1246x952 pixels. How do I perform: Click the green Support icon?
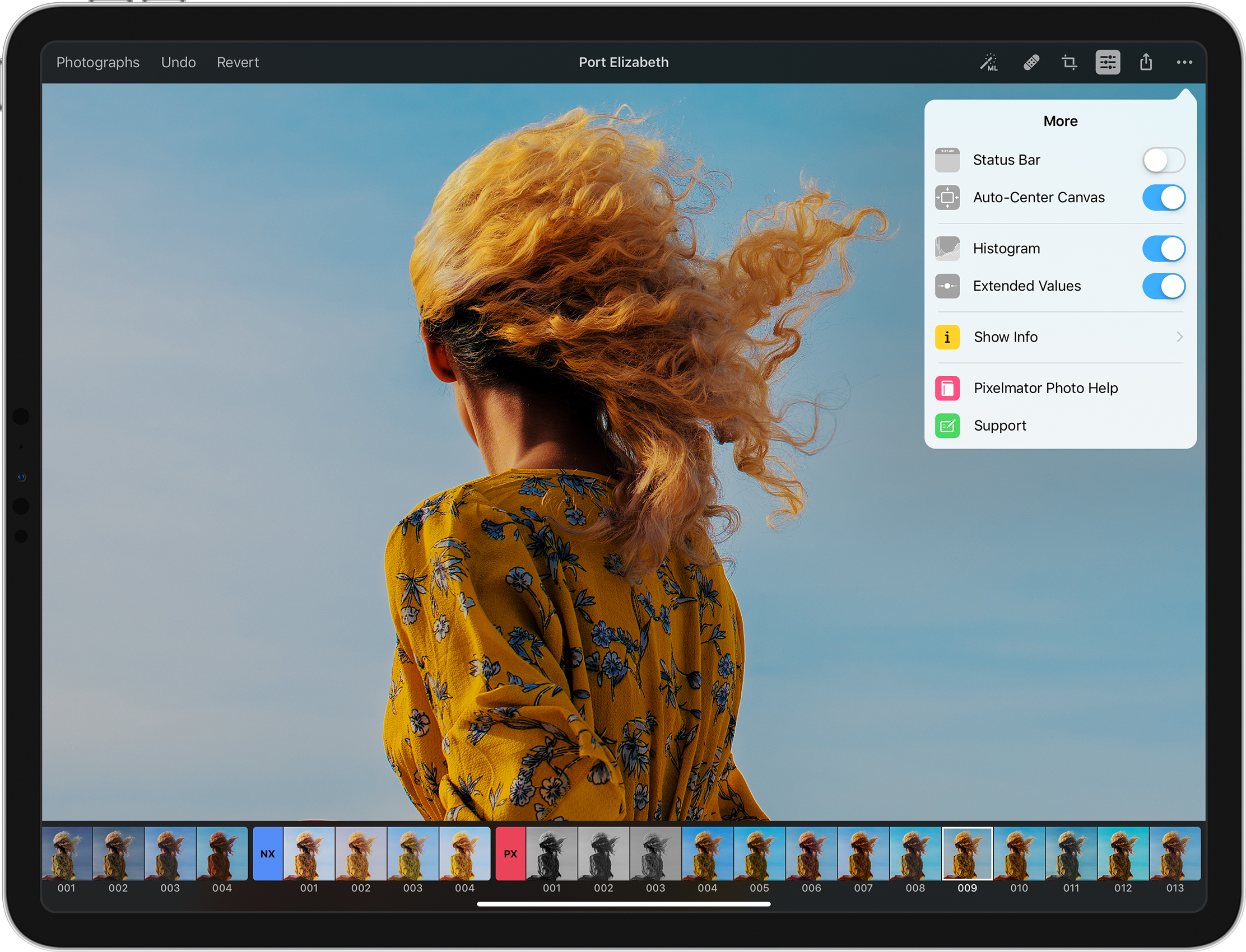947,426
